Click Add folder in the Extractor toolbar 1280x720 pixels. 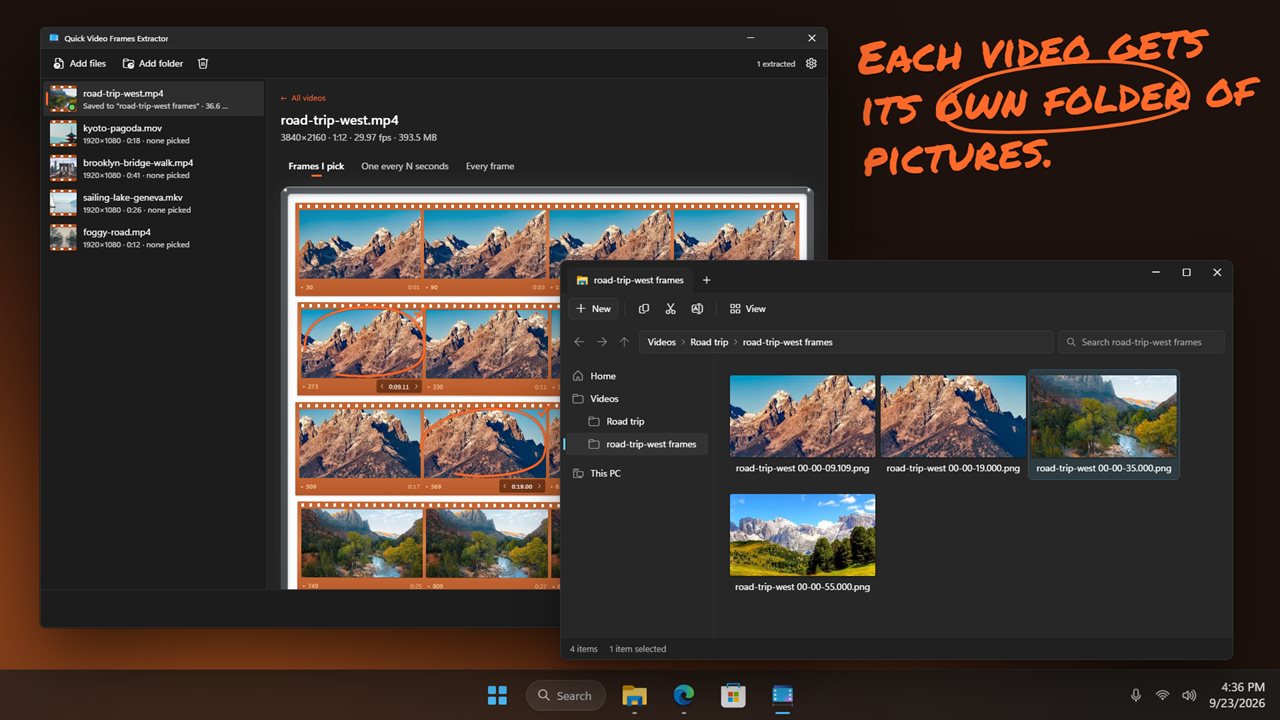tap(153, 63)
